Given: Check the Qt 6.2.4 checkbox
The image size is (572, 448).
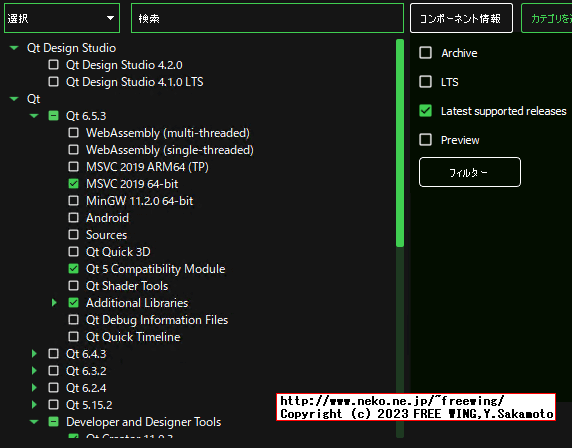Looking at the screenshot, I should click(x=54, y=388).
